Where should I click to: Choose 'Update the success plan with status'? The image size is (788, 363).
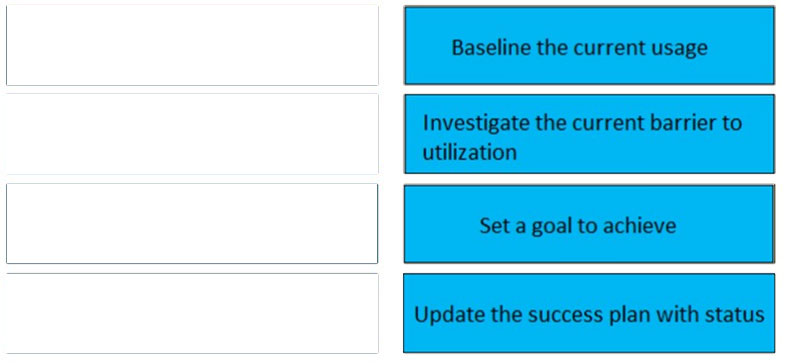589,313
